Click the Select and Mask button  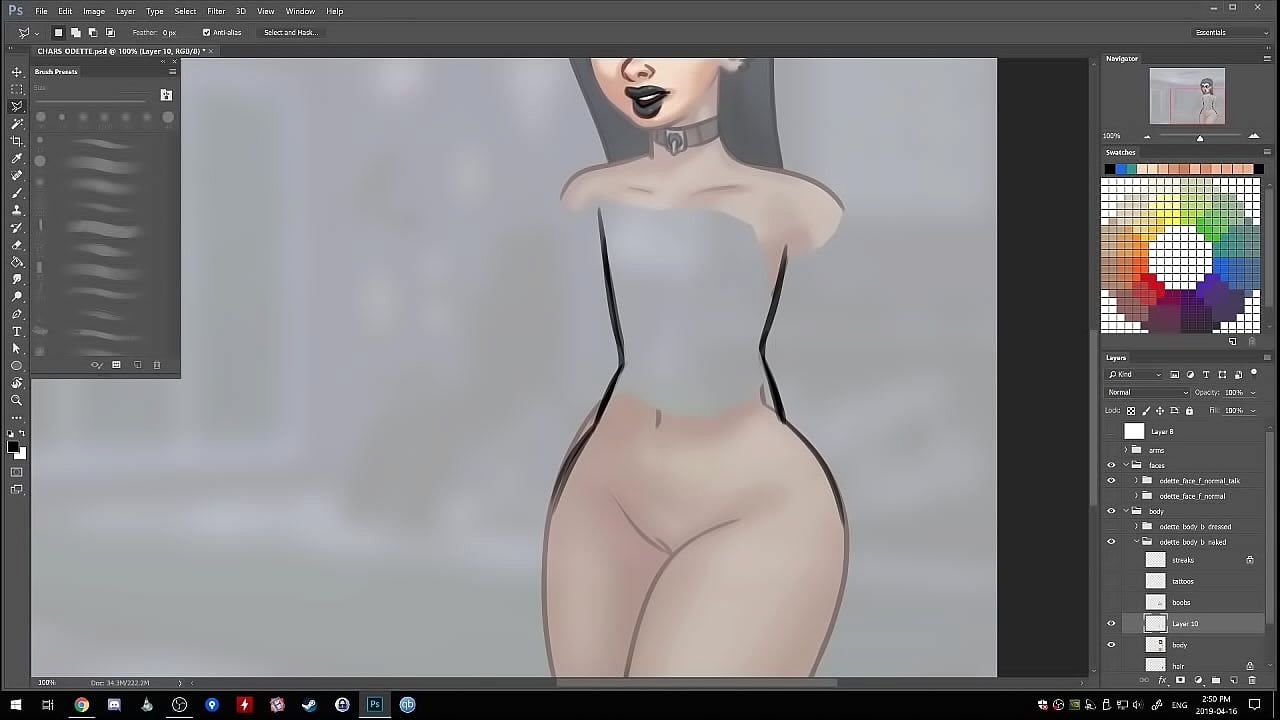point(291,33)
